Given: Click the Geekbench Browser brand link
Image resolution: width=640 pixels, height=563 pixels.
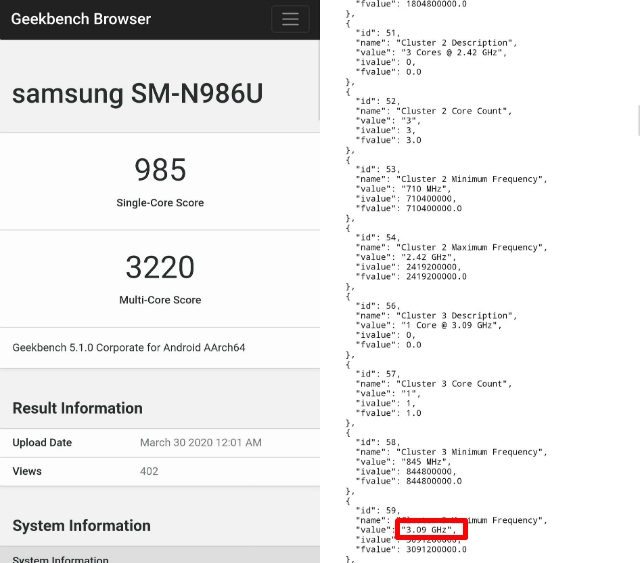Looking at the screenshot, I should (x=81, y=19).
